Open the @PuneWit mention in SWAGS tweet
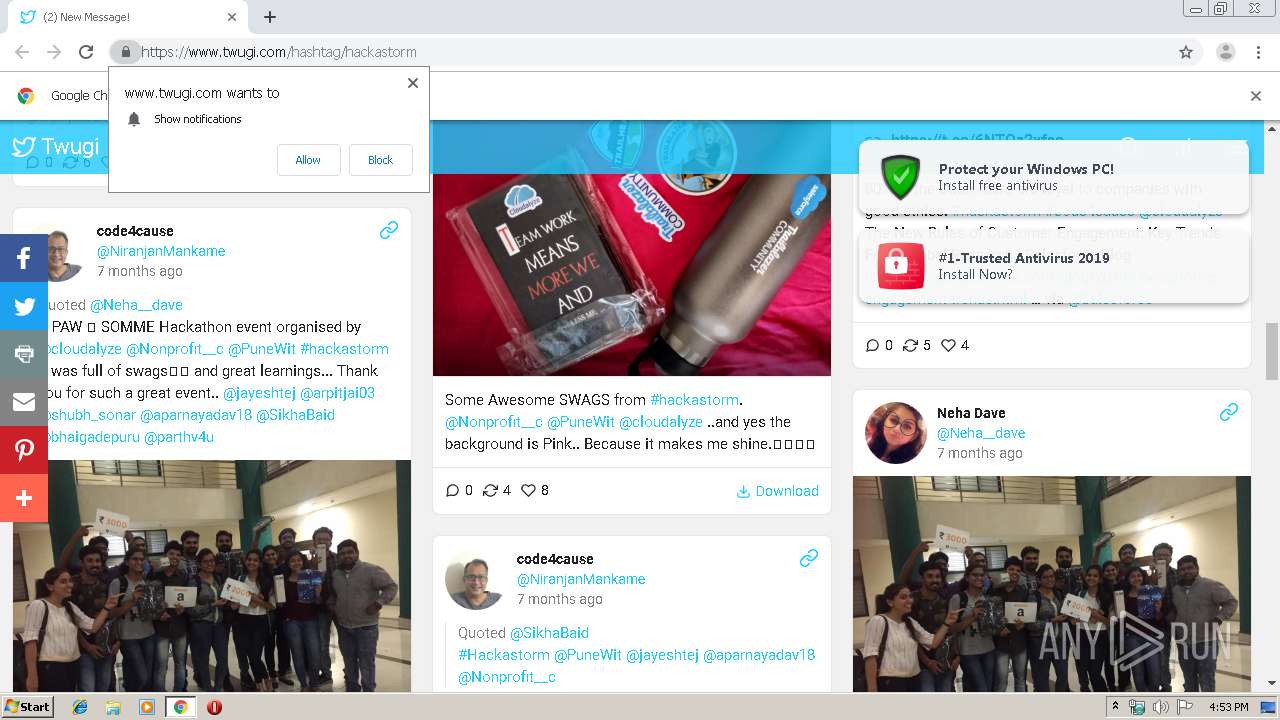 pos(581,422)
